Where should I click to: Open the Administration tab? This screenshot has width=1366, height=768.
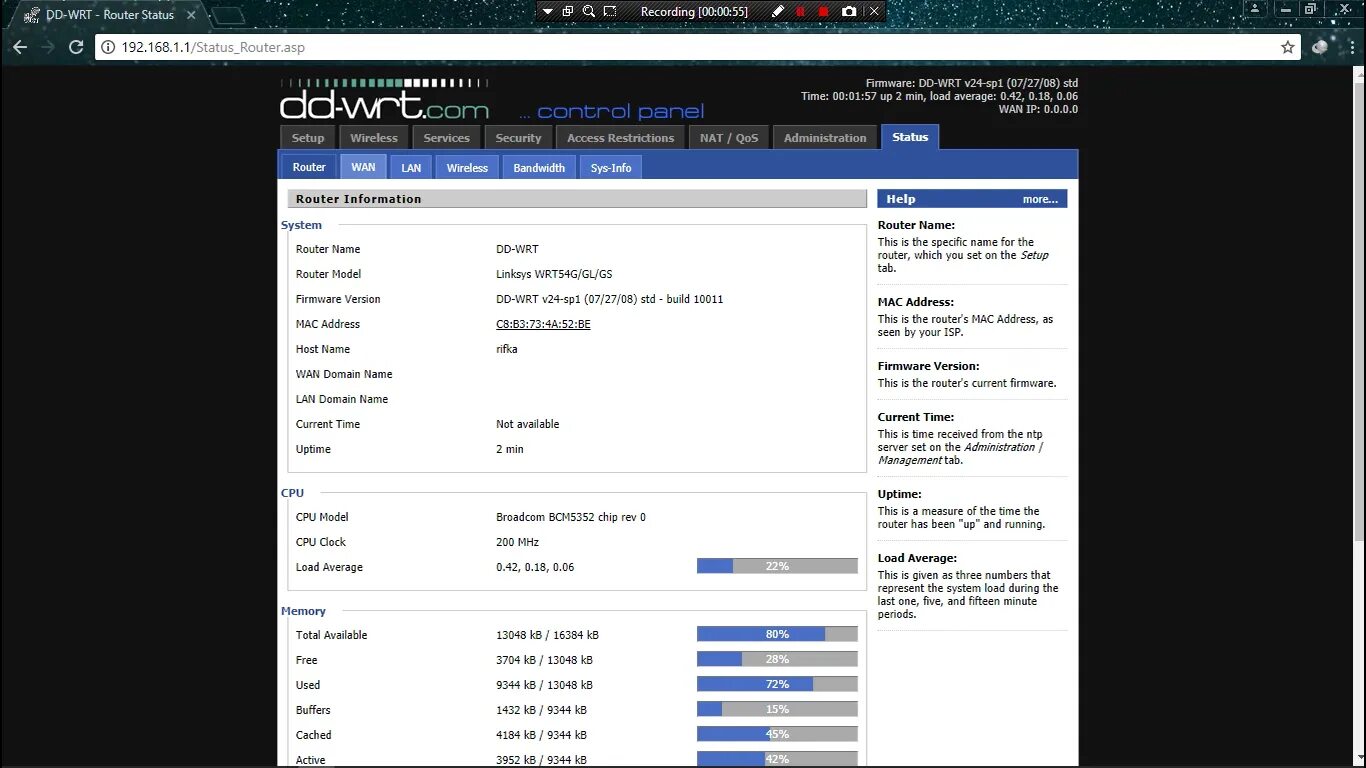[825, 138]
